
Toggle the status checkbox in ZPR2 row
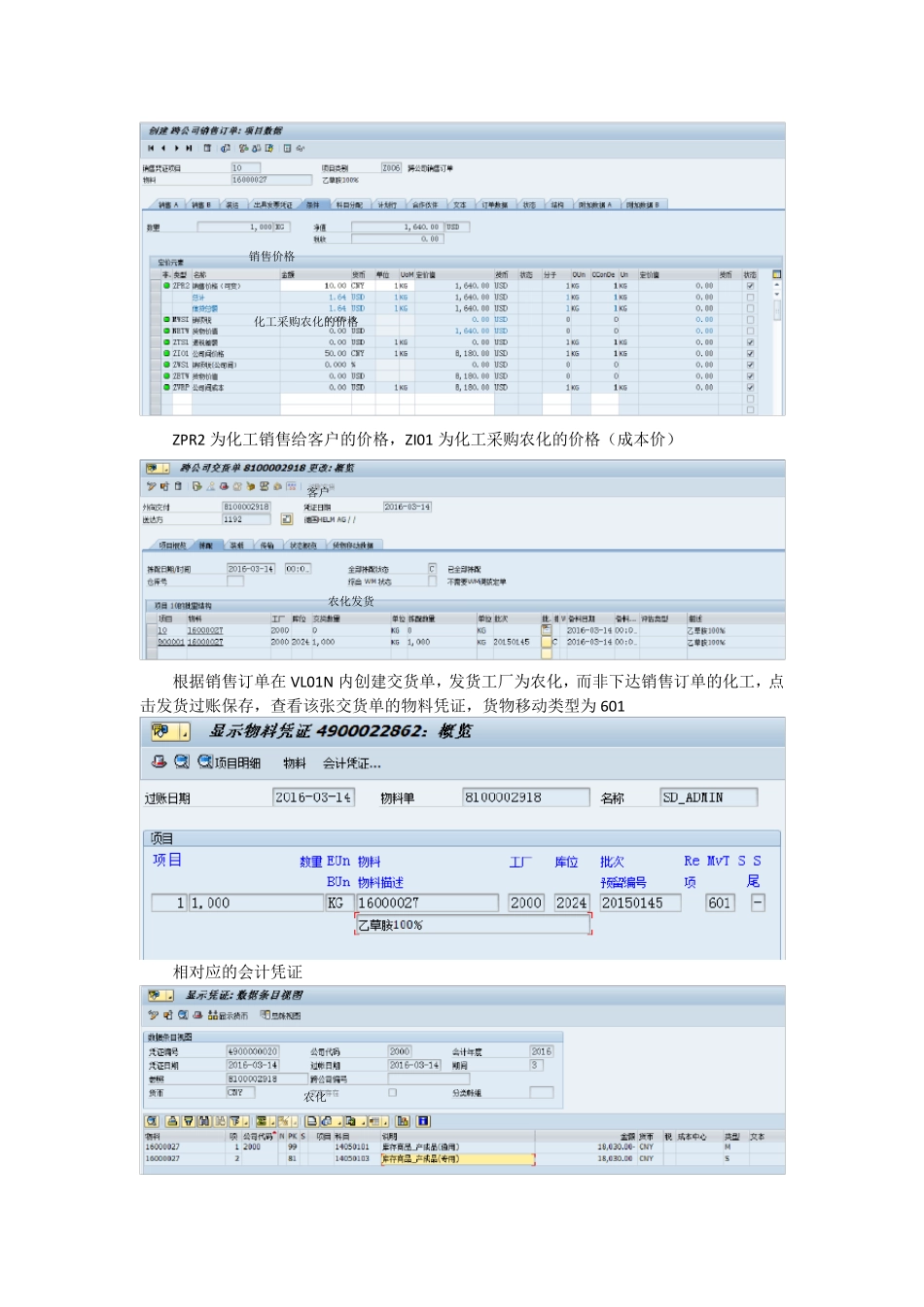[x=750, y=286]
